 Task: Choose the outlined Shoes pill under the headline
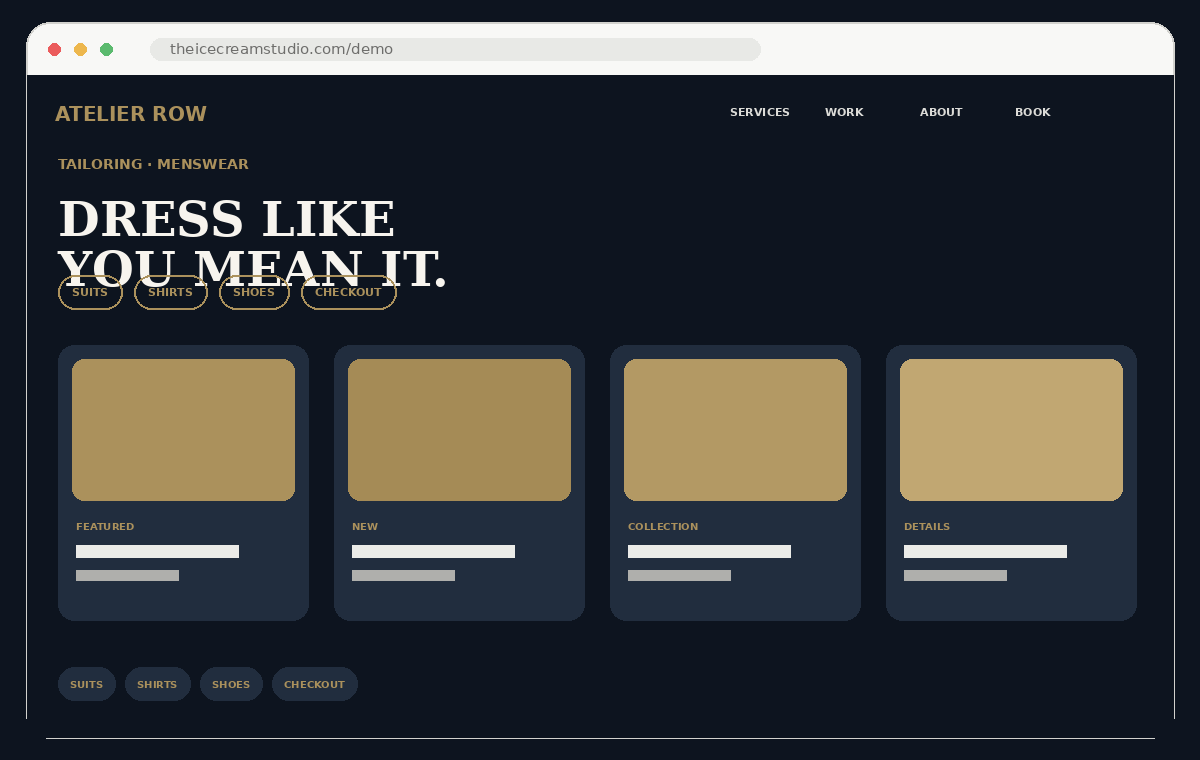[254, 292]
